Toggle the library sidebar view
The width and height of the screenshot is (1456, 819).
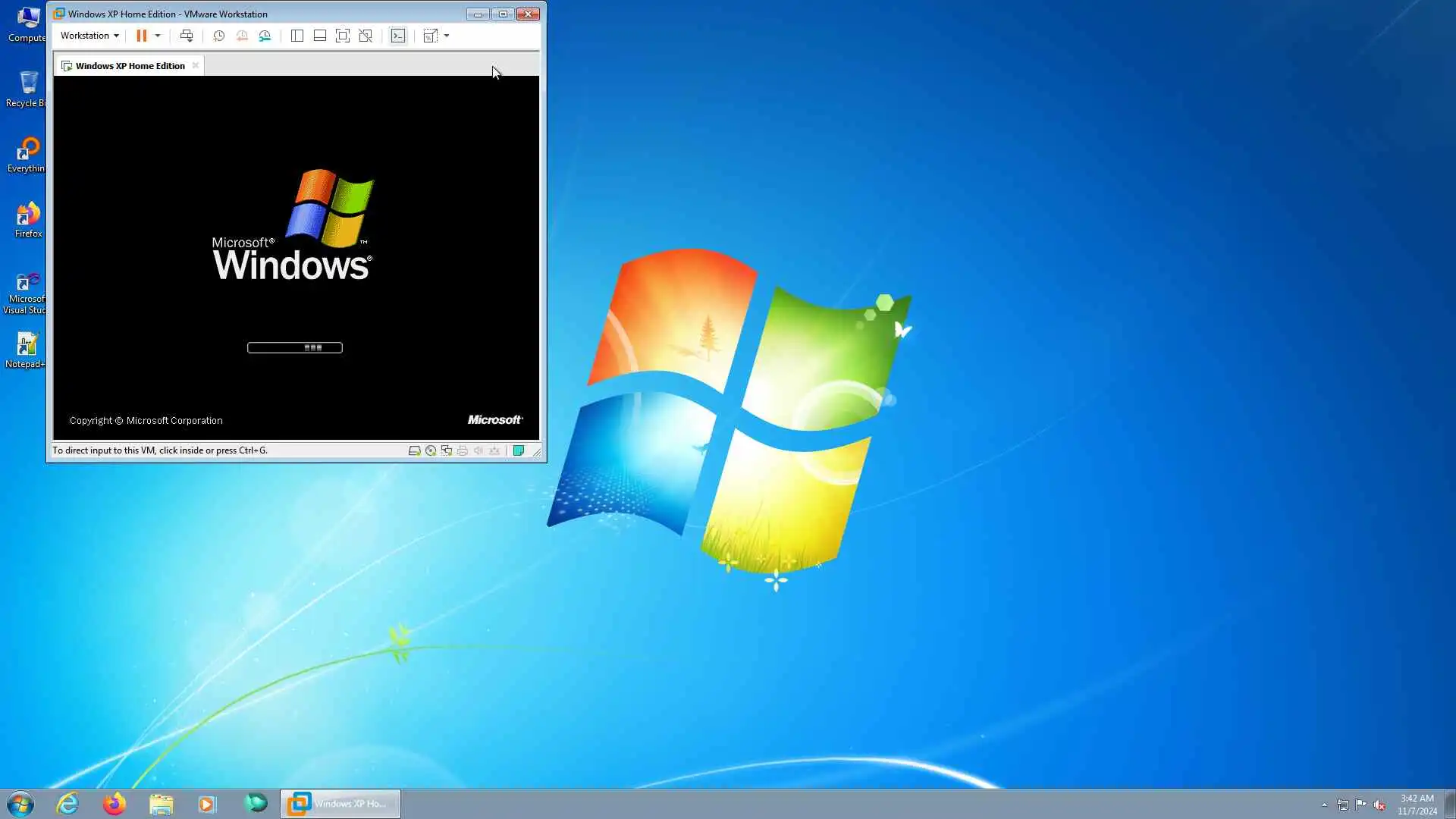pyautogui.click(x=297, y=36)
